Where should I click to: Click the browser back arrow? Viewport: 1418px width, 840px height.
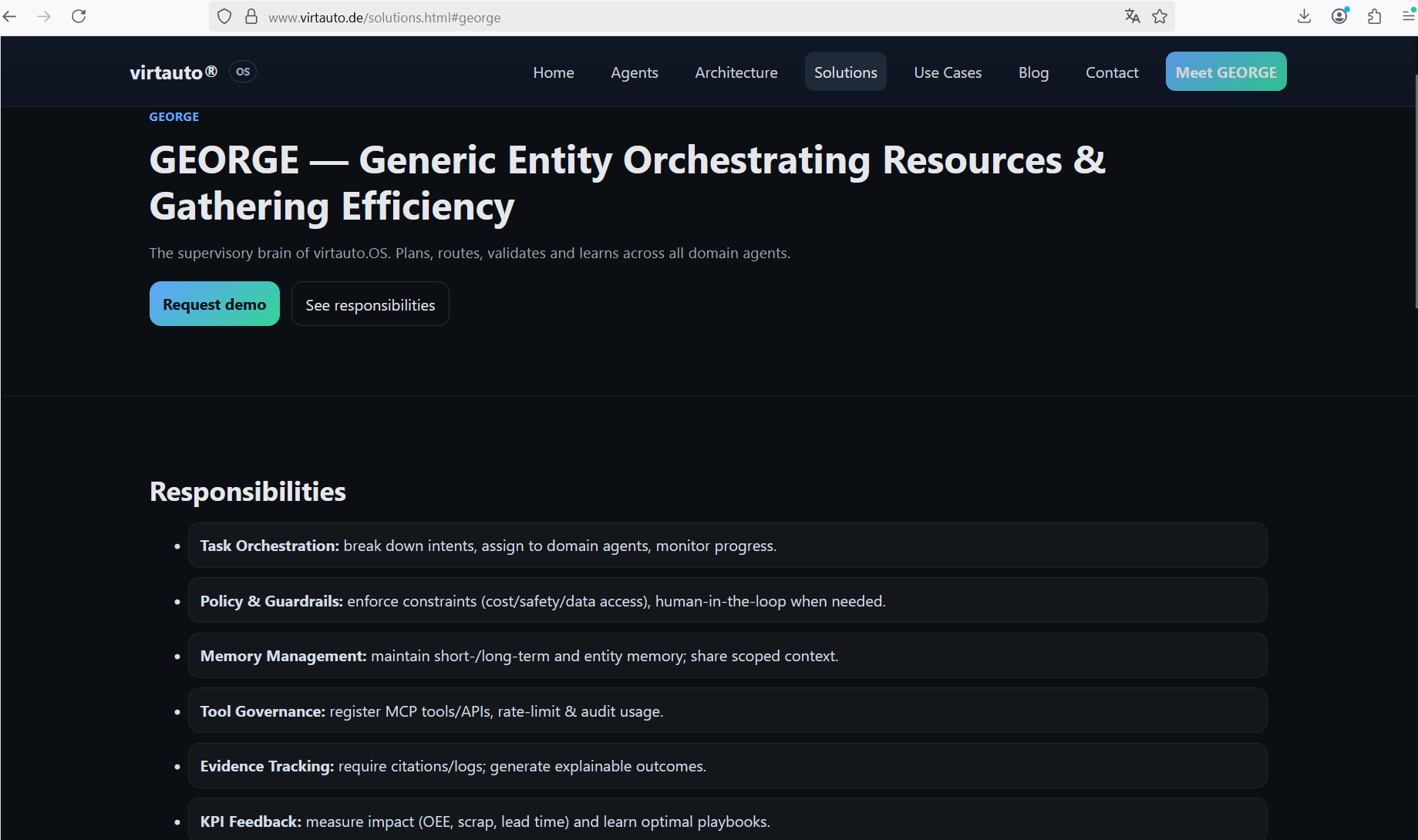10,16
